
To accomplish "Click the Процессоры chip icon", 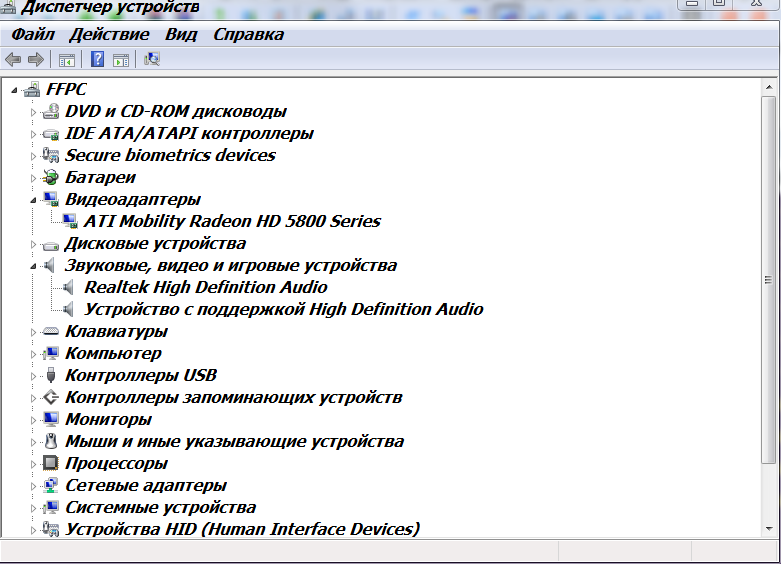I will click(51, 463).
